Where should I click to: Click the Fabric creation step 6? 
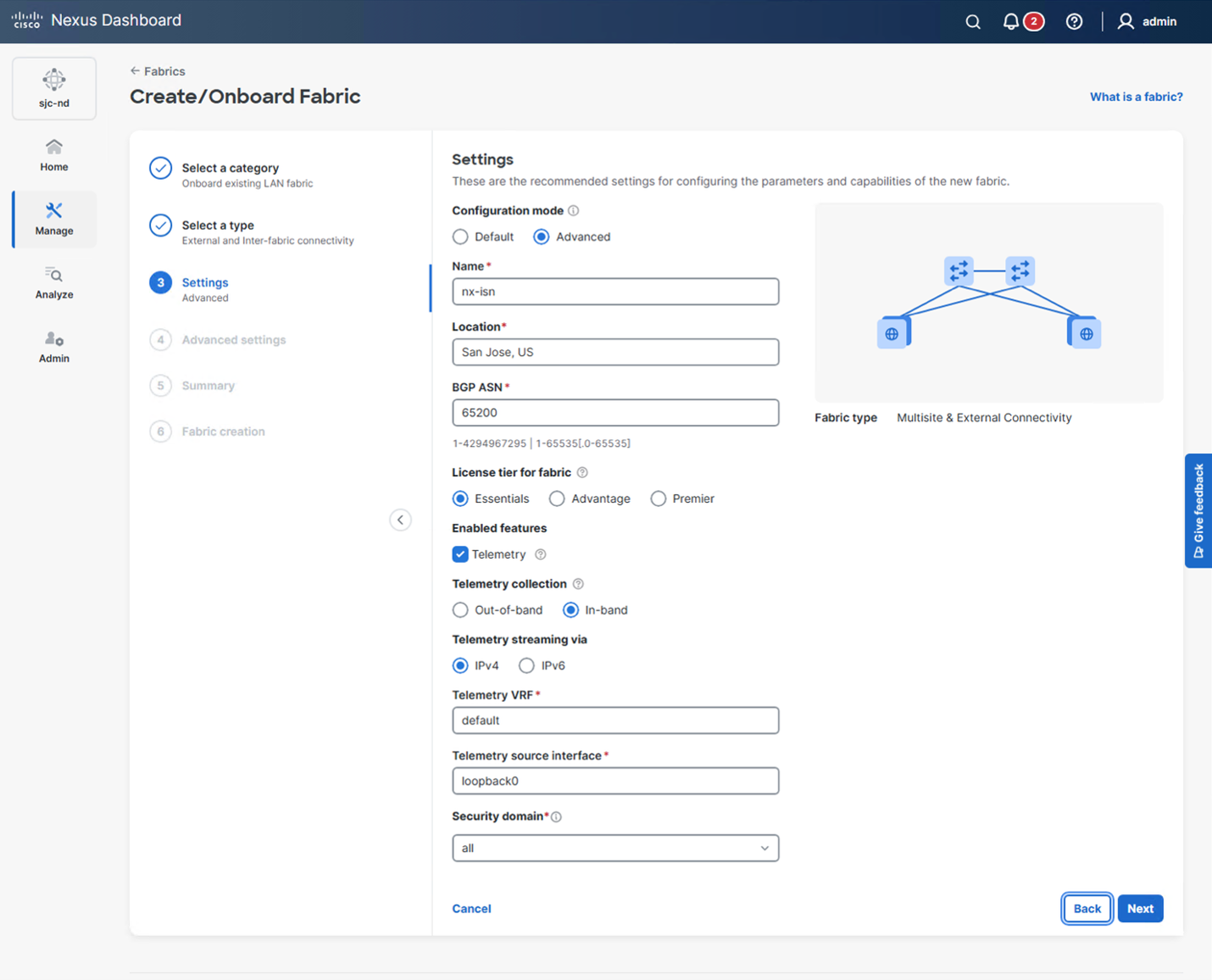coord(208,432)
